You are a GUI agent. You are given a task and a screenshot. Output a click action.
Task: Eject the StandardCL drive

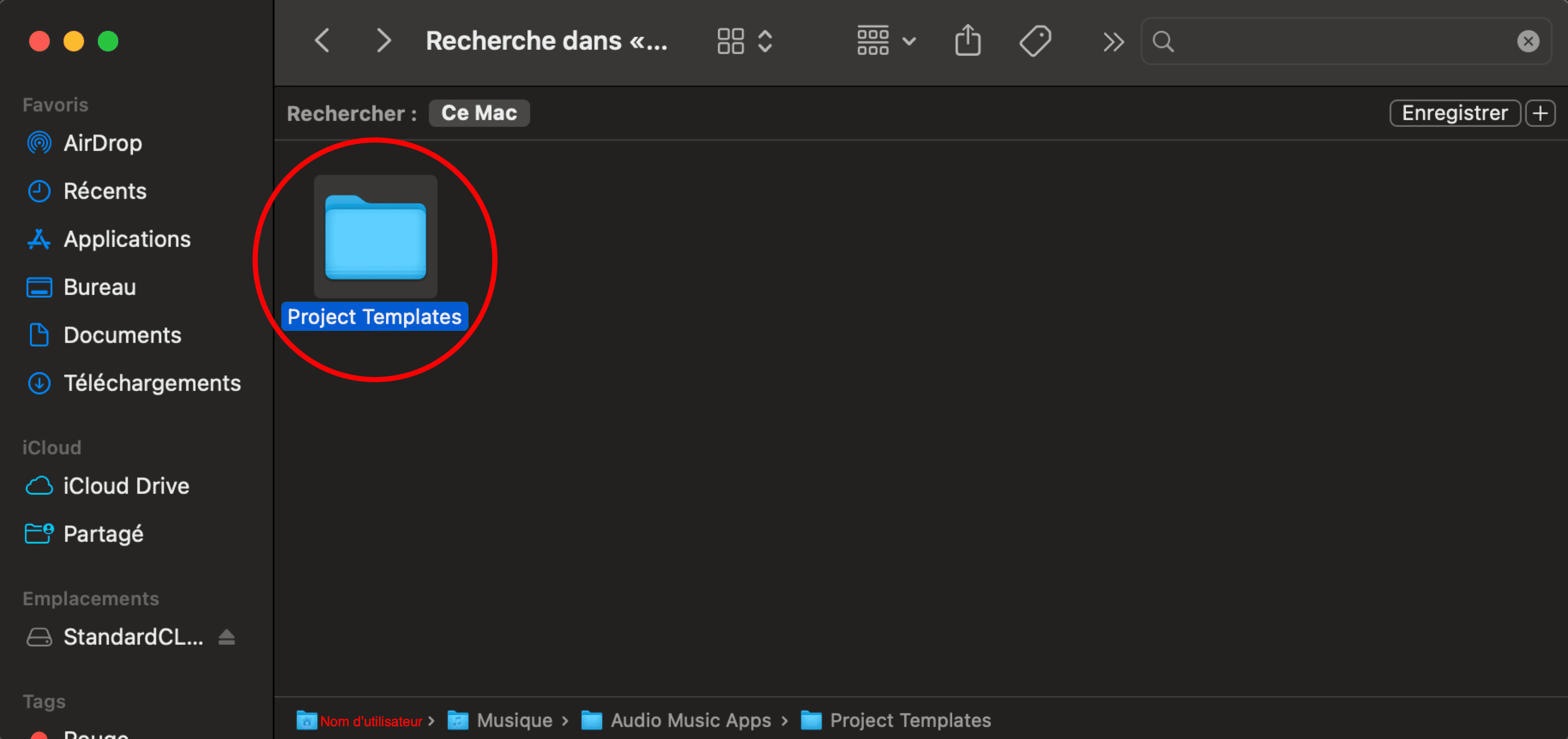pyautogui.click(x=226, y=637)
